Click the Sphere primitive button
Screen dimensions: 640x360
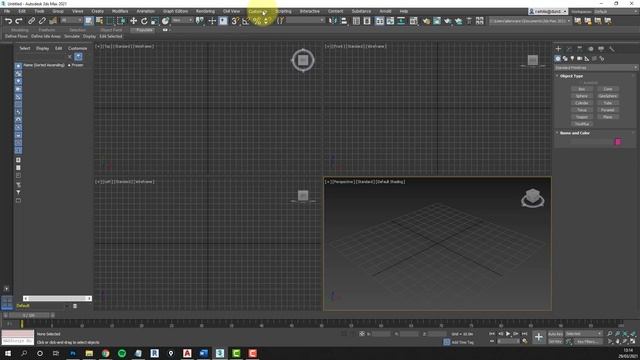pyautogui.click(x=582, y=96)
